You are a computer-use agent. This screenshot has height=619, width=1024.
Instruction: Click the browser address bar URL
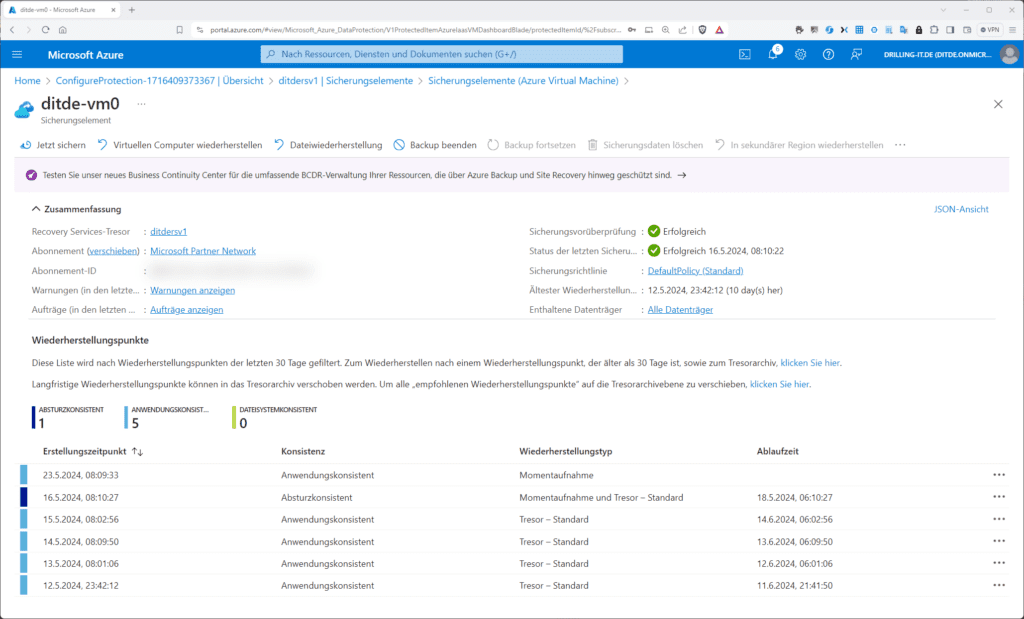point(415,29)
